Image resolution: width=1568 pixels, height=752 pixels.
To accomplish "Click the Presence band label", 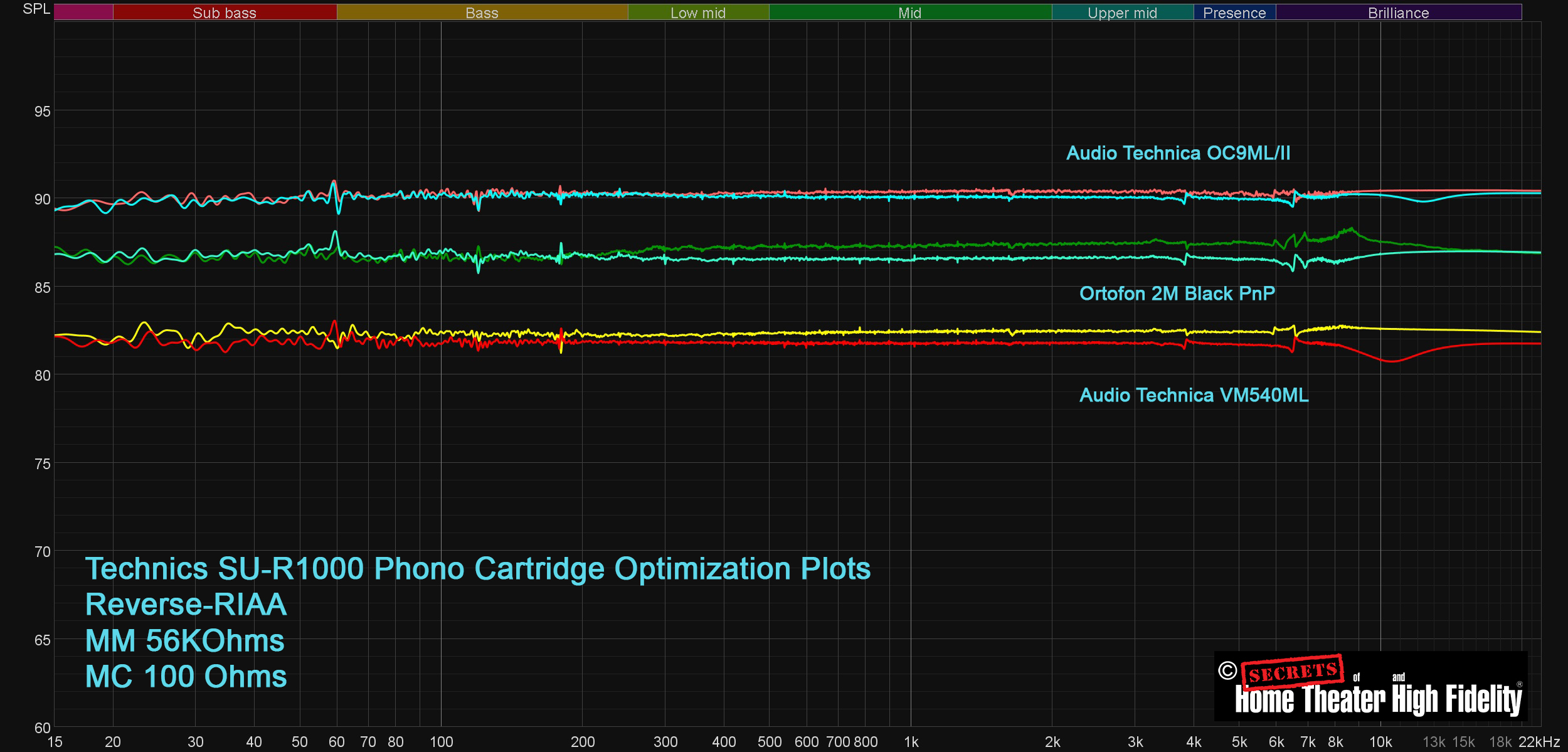I will click(x=1234, y=13).
